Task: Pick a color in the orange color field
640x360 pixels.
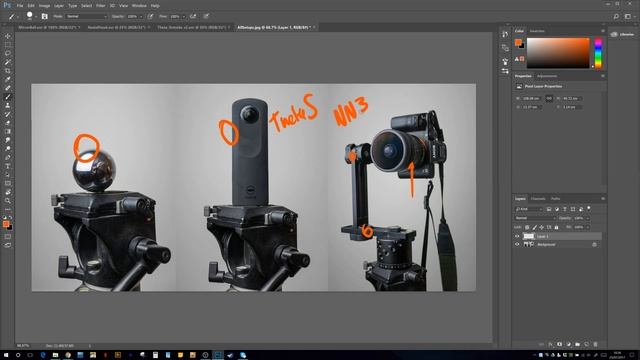Action: 558,53
